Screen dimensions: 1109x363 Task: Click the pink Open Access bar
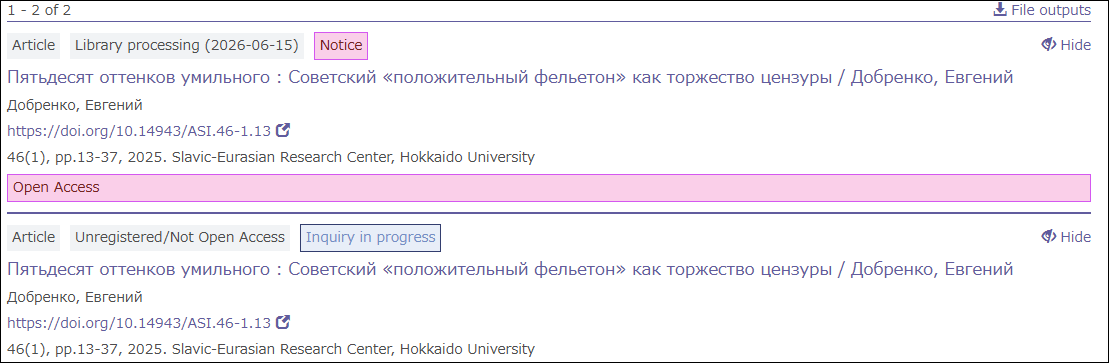(549, 188)
